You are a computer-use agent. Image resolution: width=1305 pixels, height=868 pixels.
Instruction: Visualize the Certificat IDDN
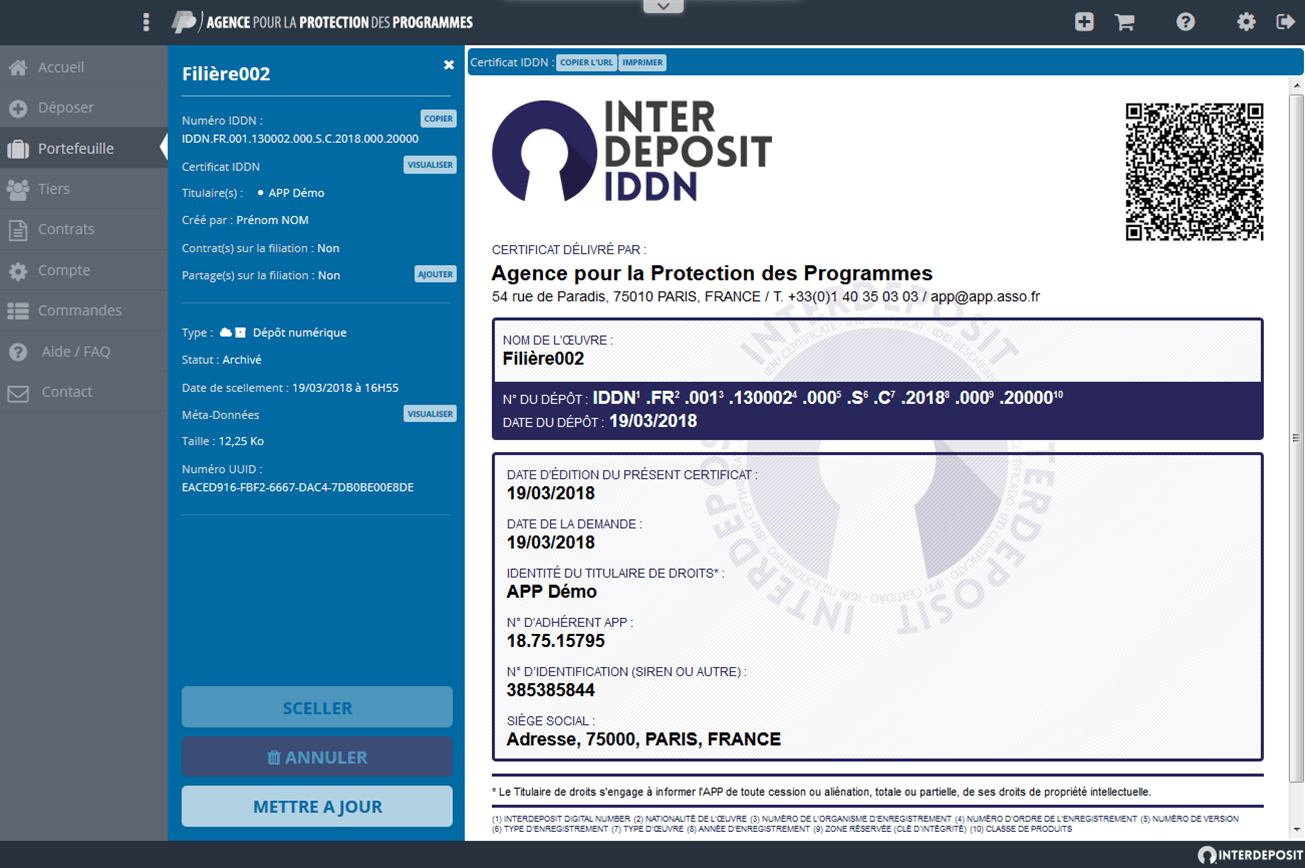click(430, 165)
